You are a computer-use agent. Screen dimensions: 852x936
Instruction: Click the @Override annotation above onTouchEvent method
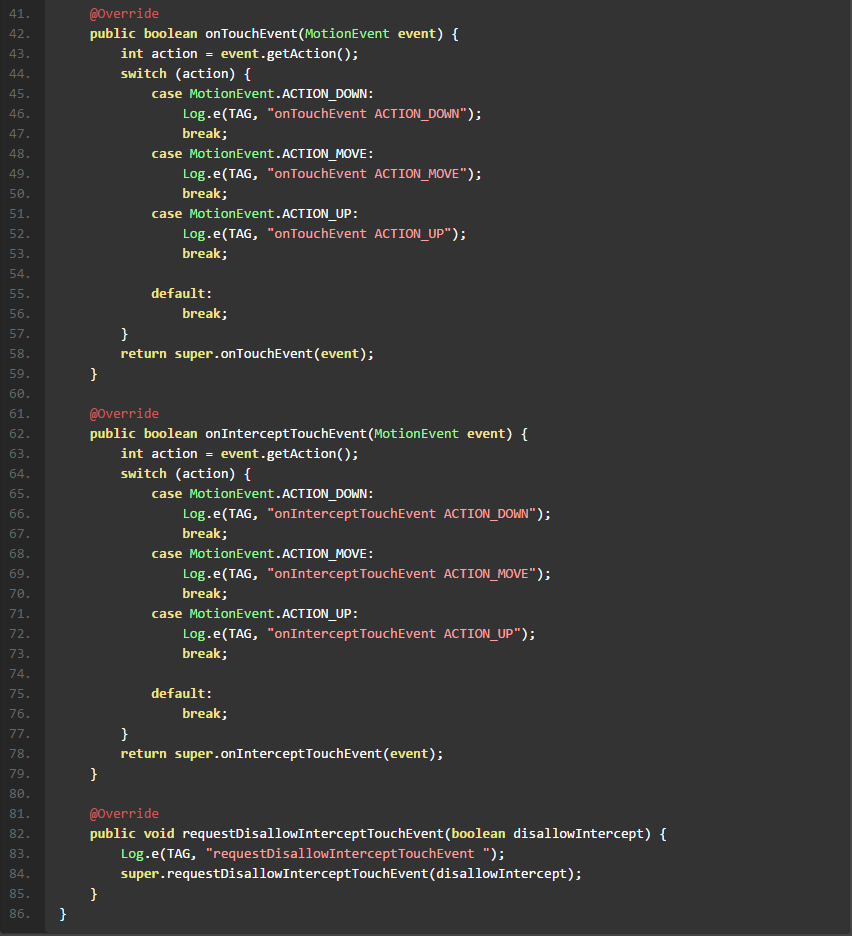point(124,14)
